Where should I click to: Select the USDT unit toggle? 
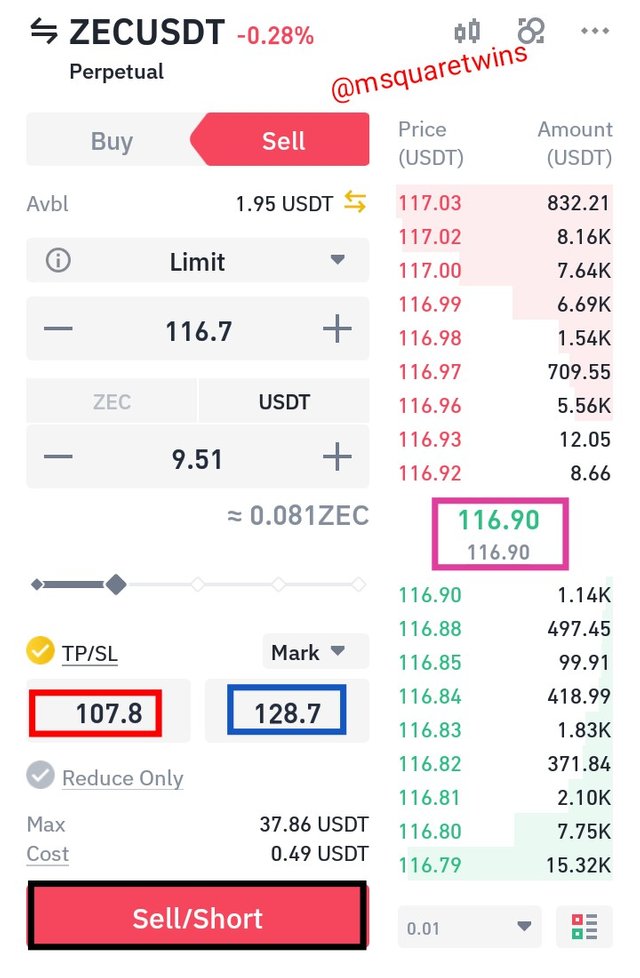[284, 402]
